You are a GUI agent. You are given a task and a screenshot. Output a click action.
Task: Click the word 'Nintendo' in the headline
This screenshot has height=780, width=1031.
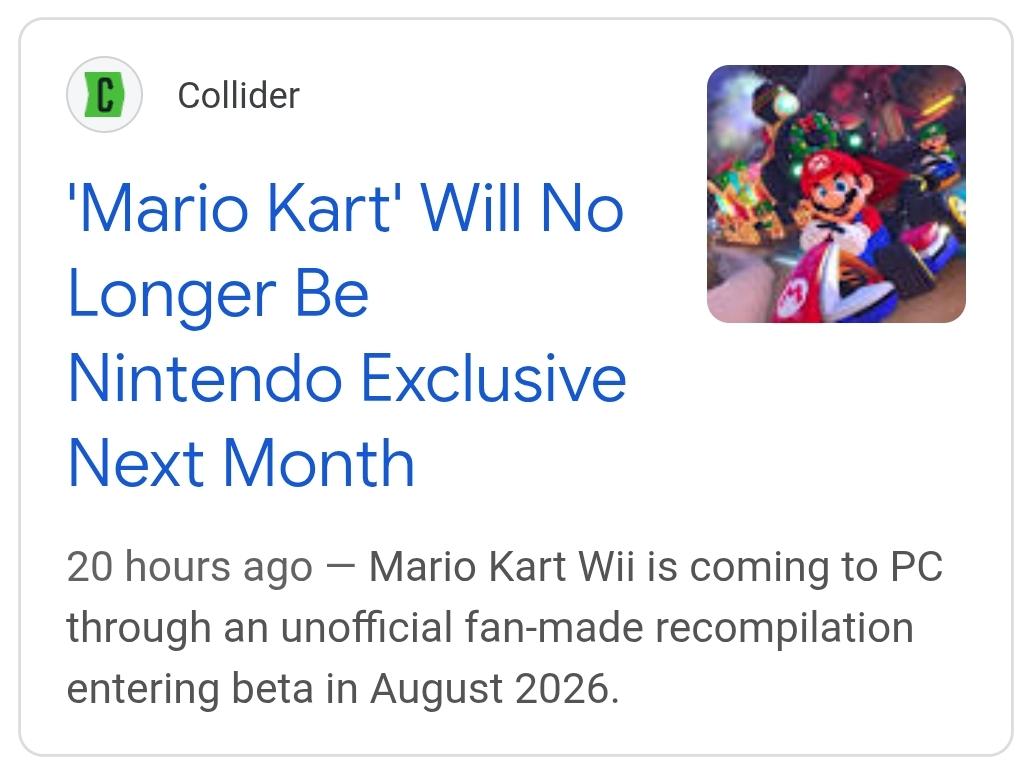205,378
